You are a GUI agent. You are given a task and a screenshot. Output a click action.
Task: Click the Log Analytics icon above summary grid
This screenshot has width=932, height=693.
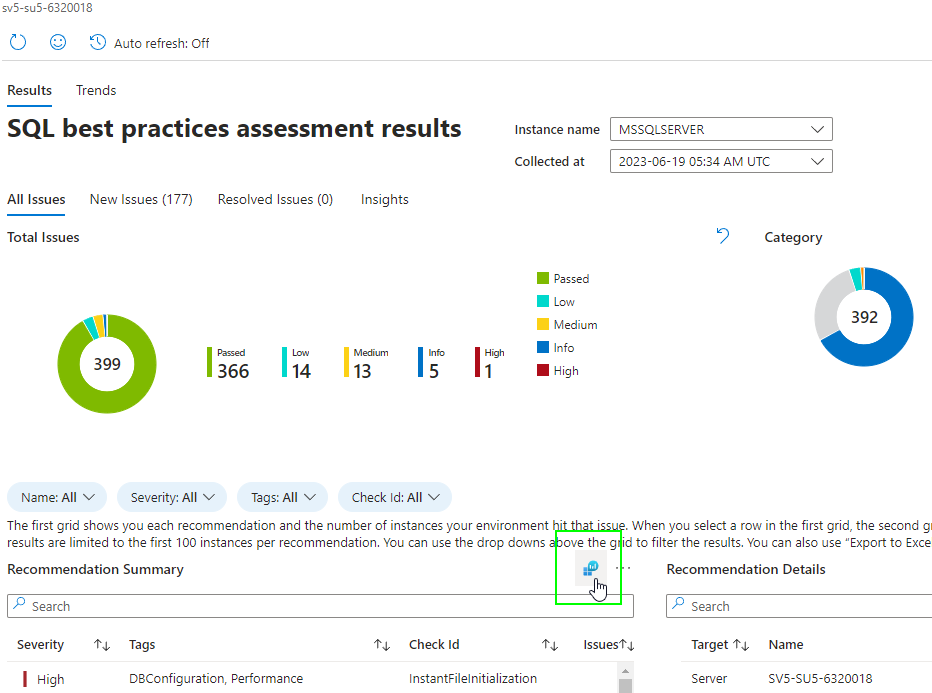590,569
